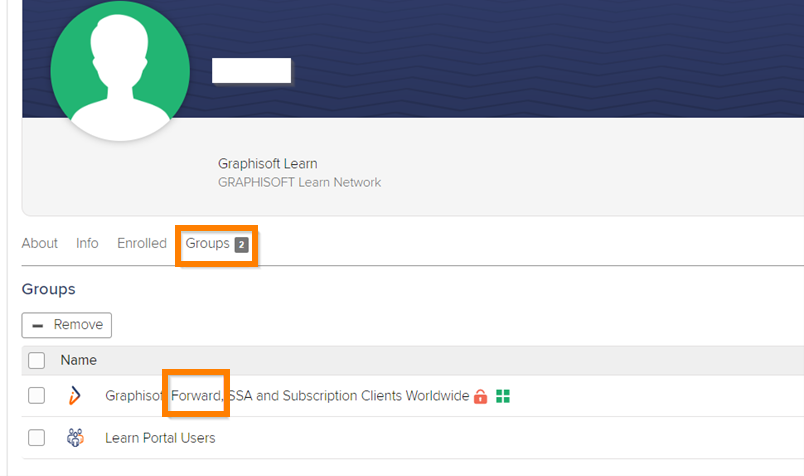Click the Name column header
This screenshot has height=476, width=804.
78,360
